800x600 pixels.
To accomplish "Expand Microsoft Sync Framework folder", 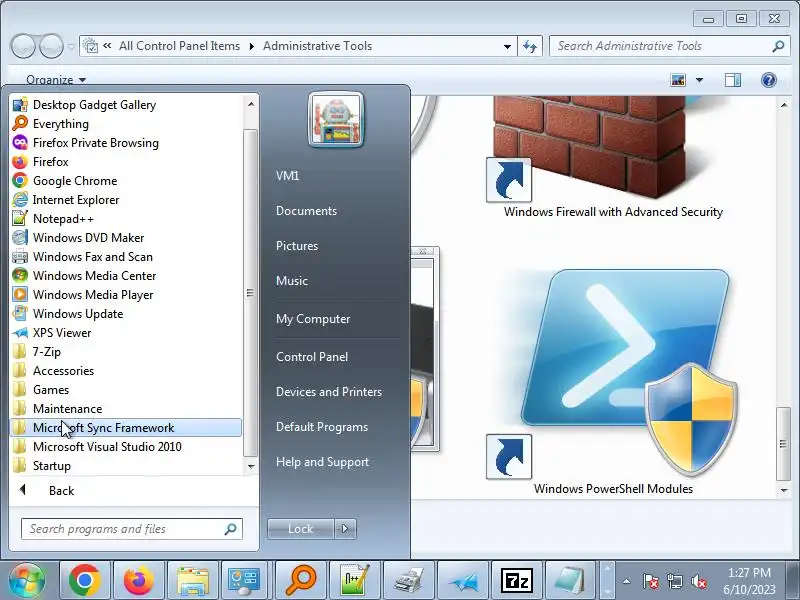I will click(126, 428).
